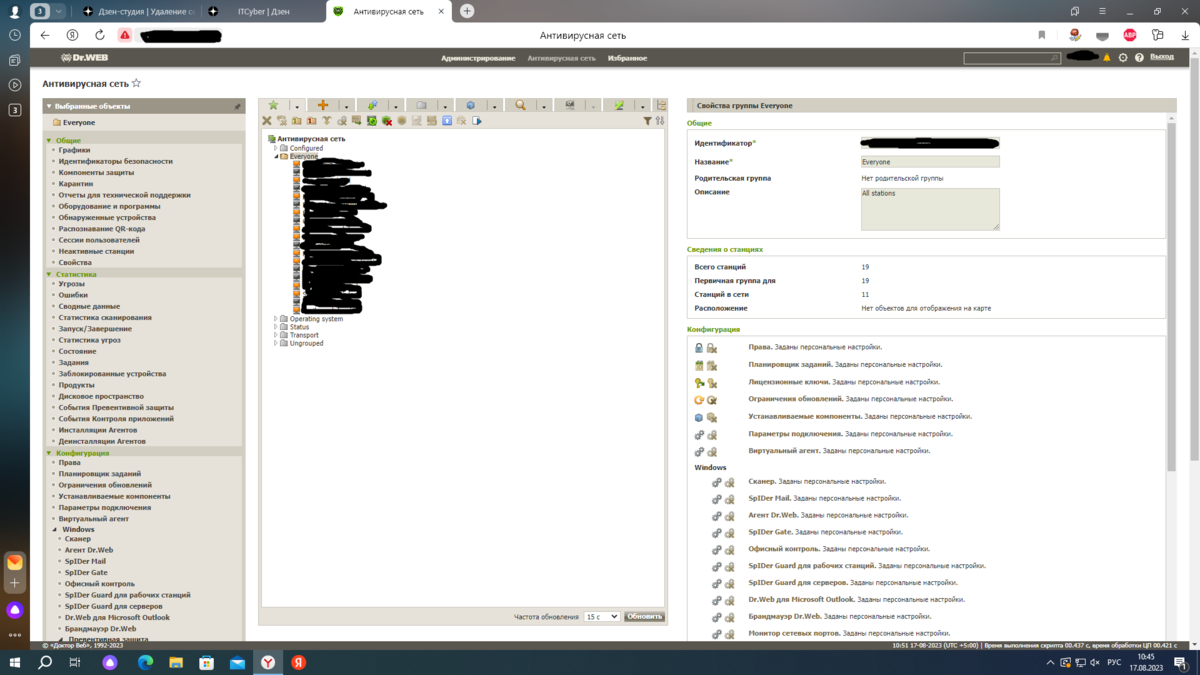Click the browser bookmark icon
This screenshot has height=675, width=1200.
pyautogui.click(x=1041, y=35)
